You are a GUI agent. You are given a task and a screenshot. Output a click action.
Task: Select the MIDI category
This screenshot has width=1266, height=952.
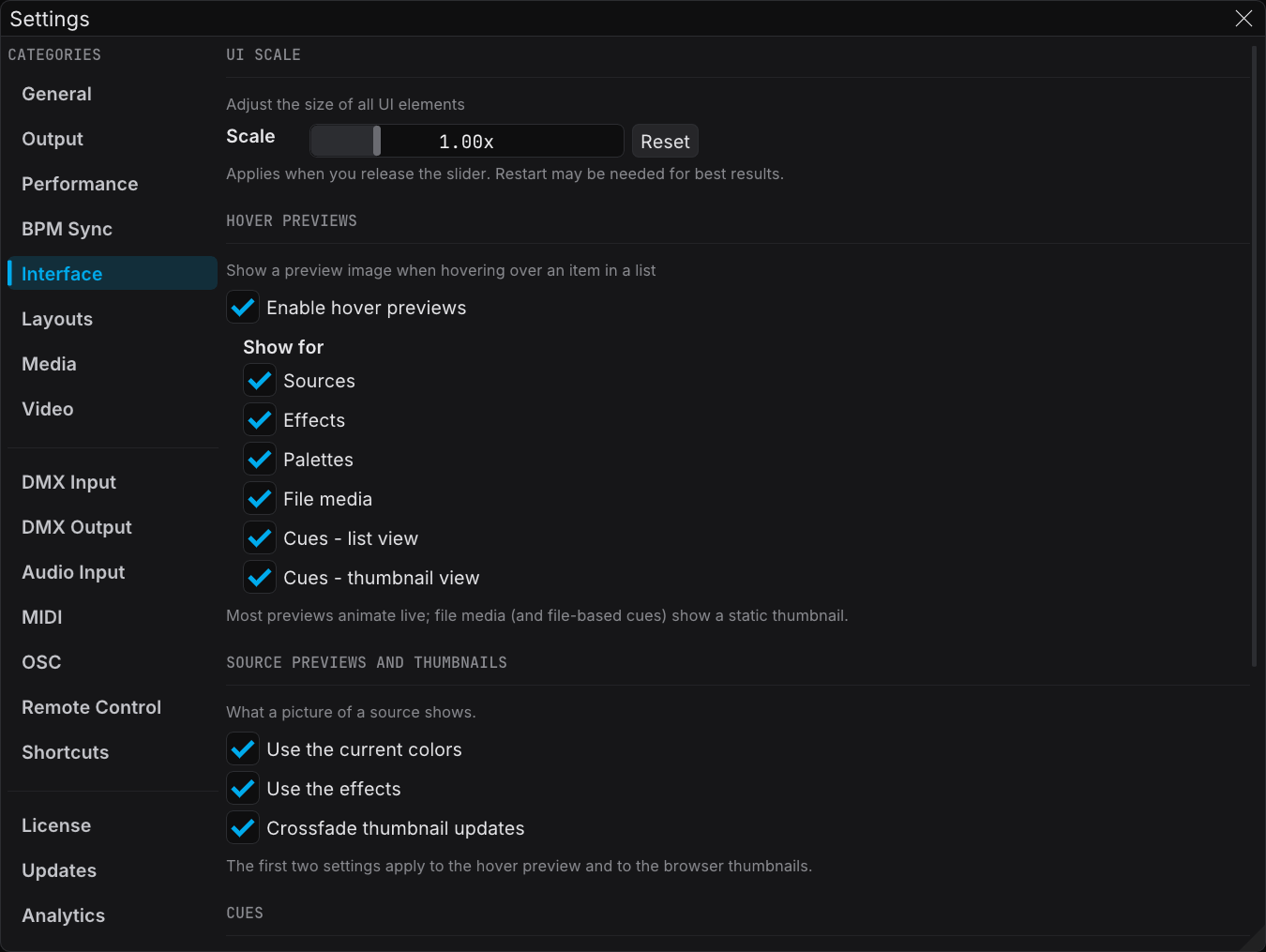(x=112, y=617)
